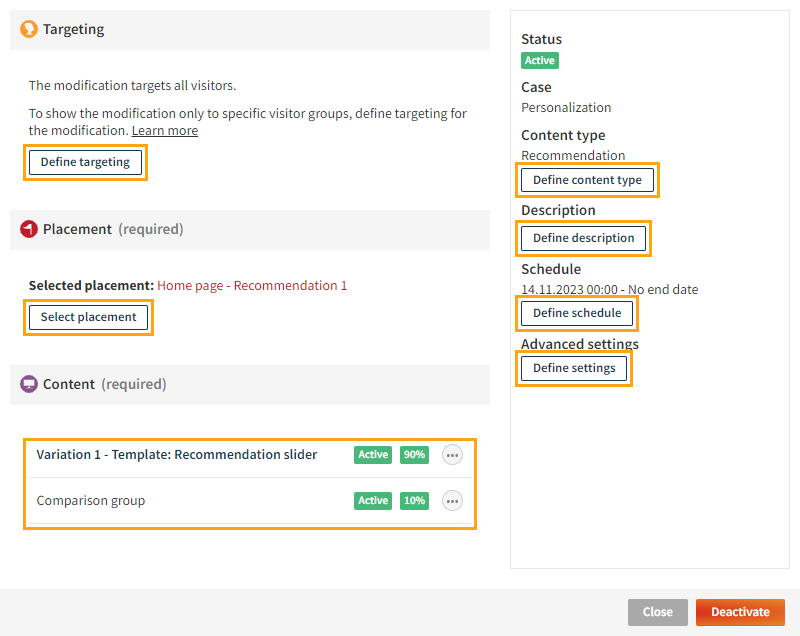Click the Define targeting button
Screen dimensions: 800x636
[x=85, y=162]
